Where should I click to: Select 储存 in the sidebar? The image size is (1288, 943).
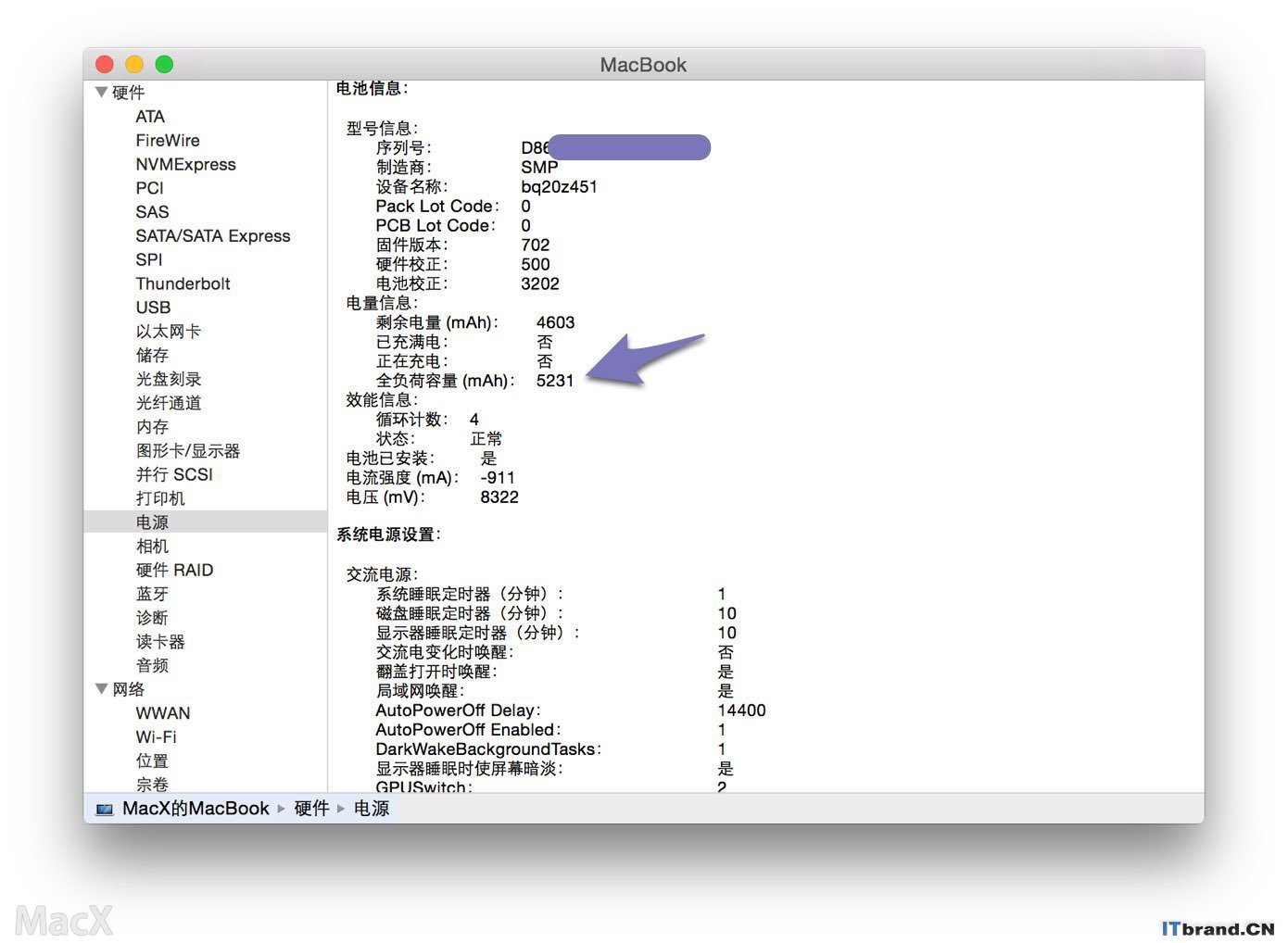152,356
